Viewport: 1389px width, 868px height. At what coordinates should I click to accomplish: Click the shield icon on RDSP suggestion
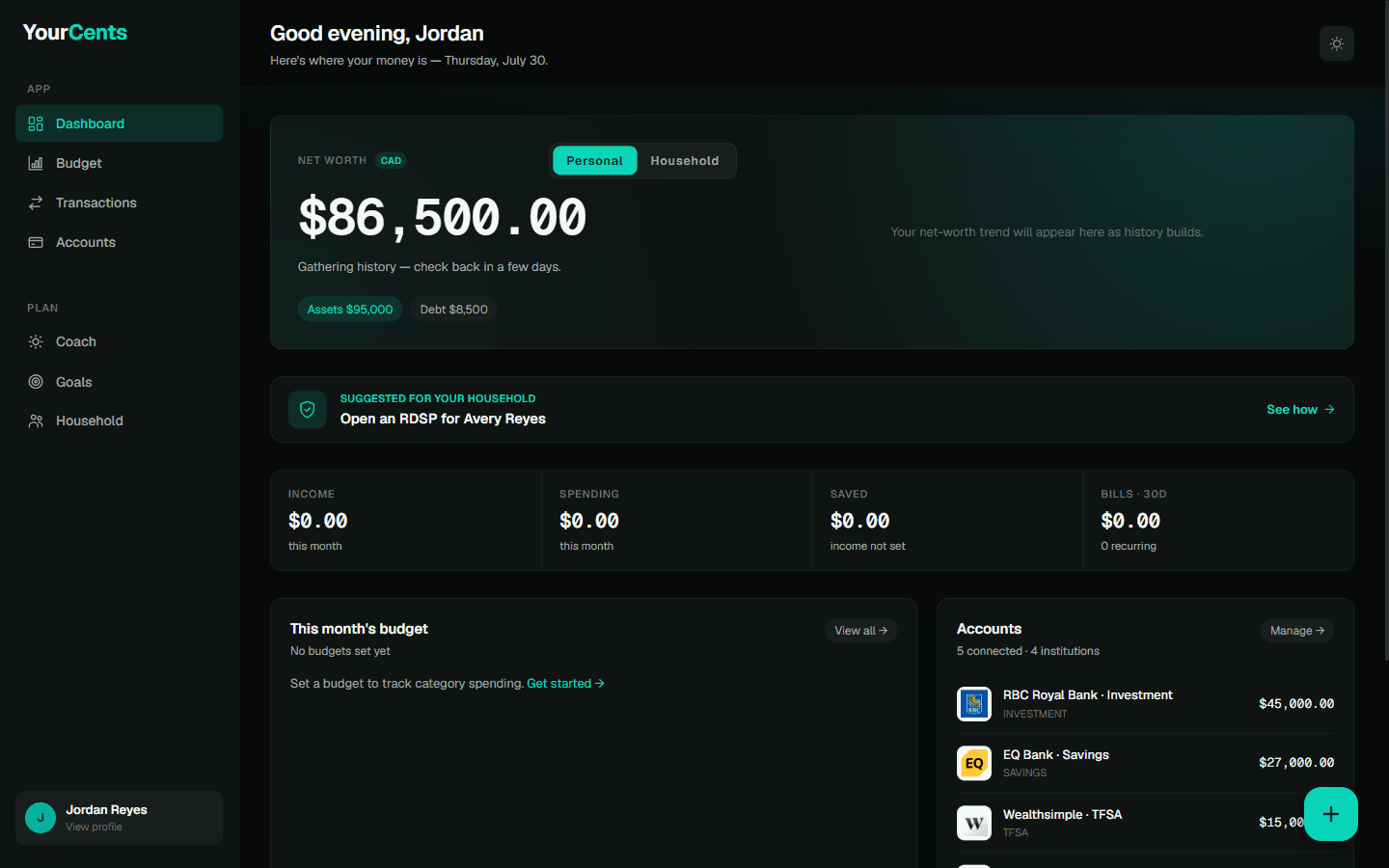308,409
